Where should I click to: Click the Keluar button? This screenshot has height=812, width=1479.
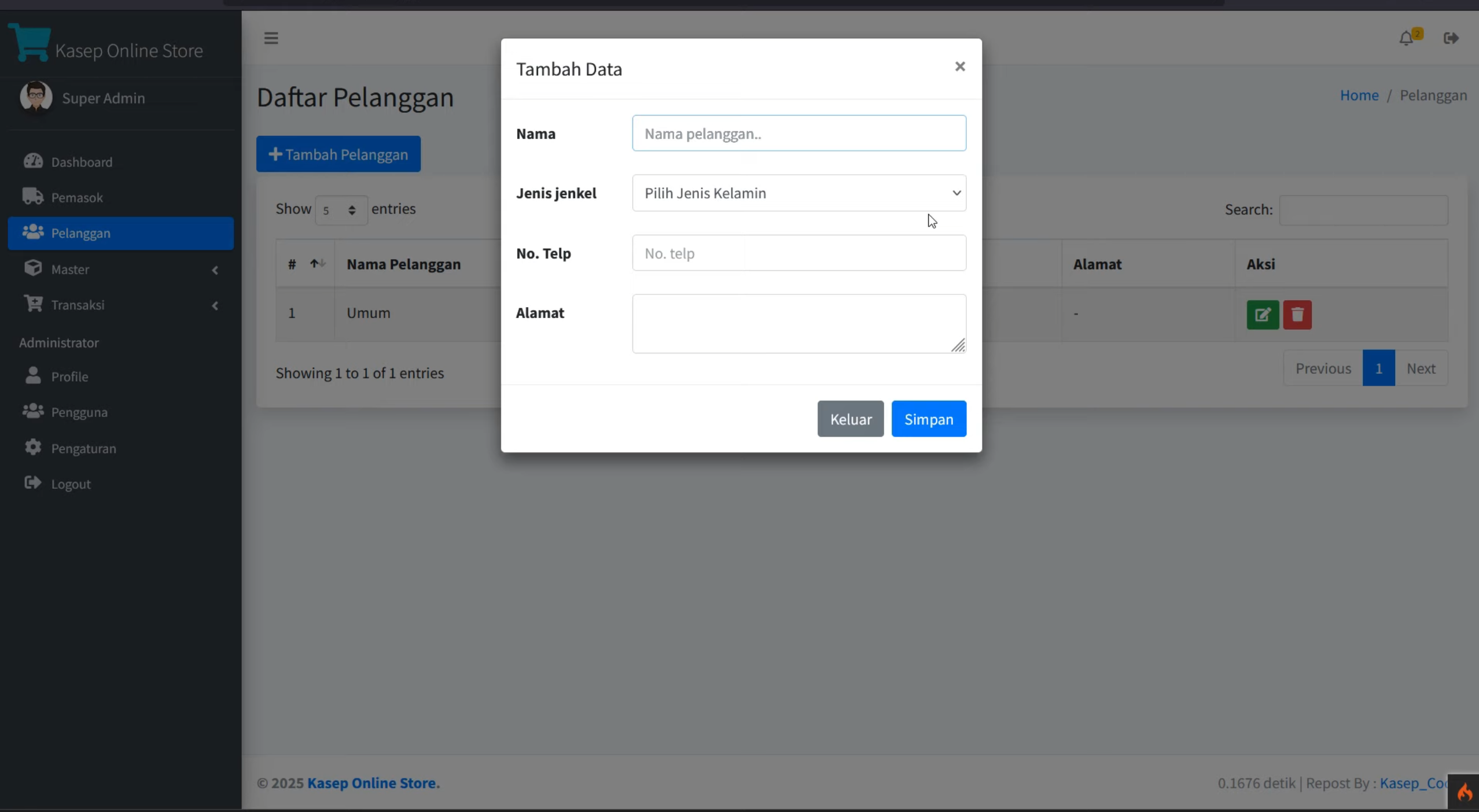[851, 419]
